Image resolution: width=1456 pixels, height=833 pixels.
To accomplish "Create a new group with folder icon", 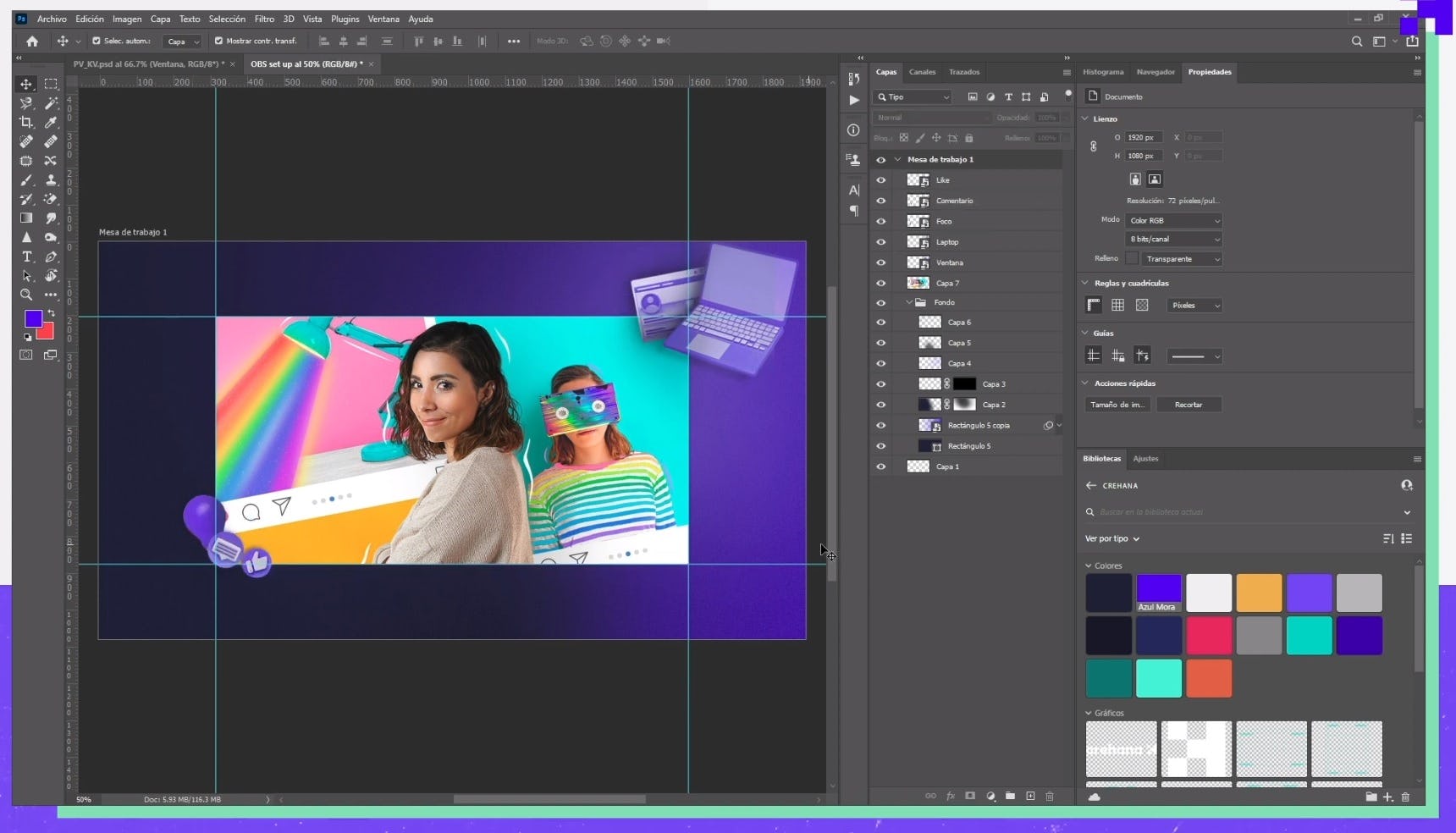I will tap(1010, 796).
